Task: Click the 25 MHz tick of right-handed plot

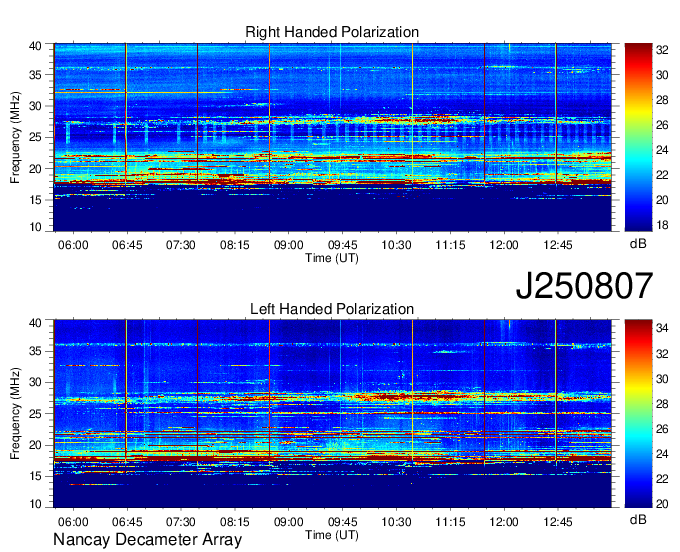Action: 35,137
